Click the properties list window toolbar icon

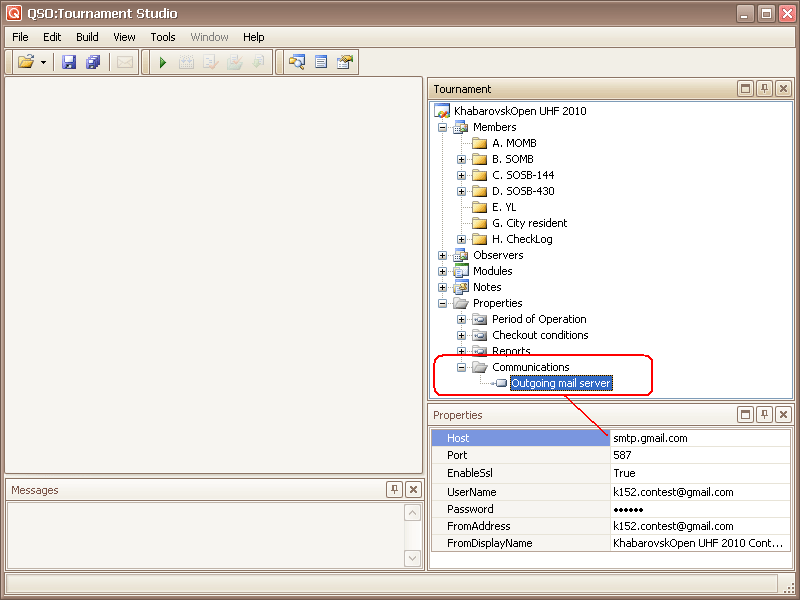pos(321,62)
